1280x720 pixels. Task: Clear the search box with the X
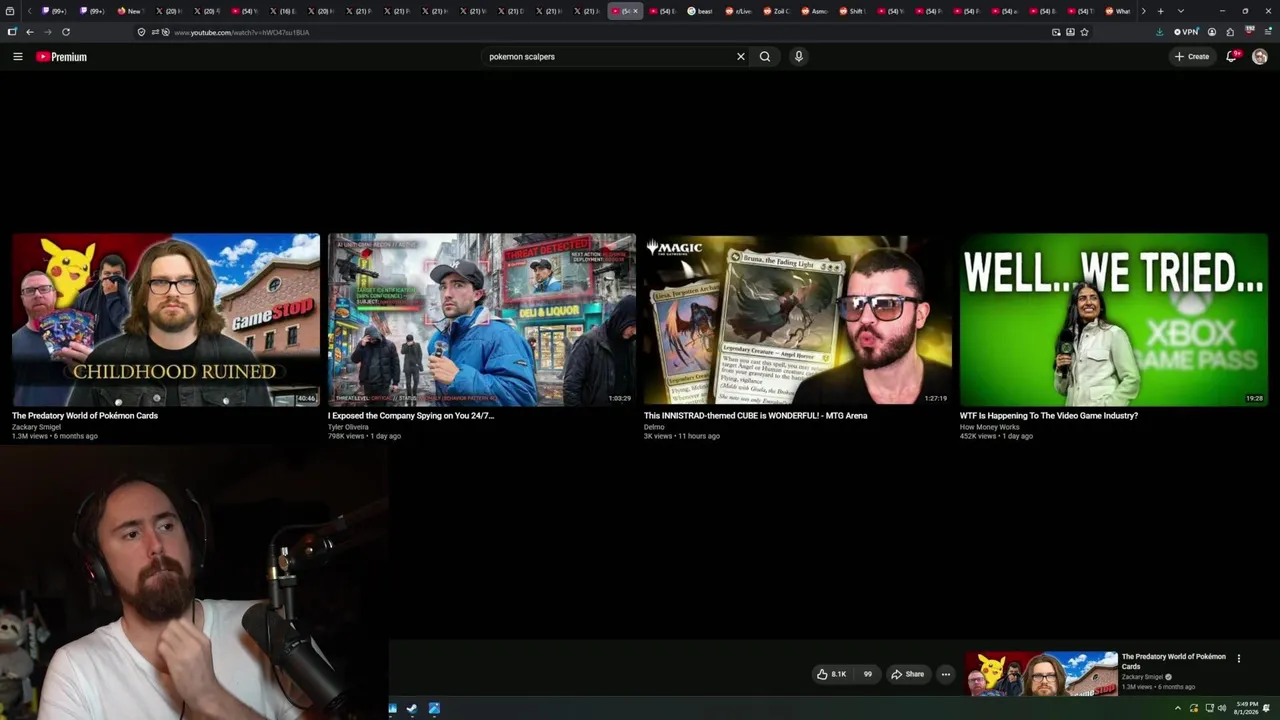tap(741, 57)
